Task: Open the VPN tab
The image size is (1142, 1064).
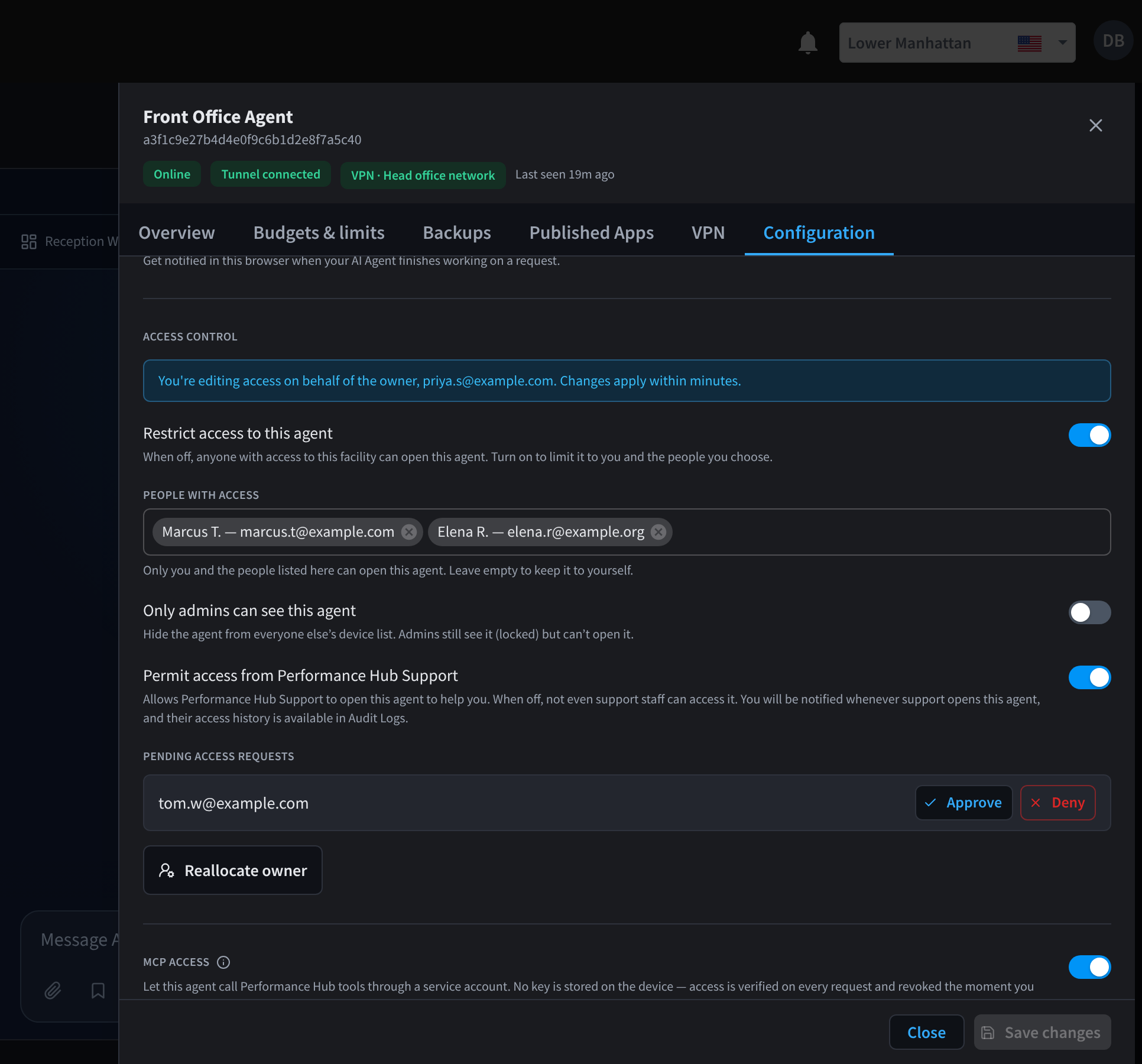Action: click(708, 233)
